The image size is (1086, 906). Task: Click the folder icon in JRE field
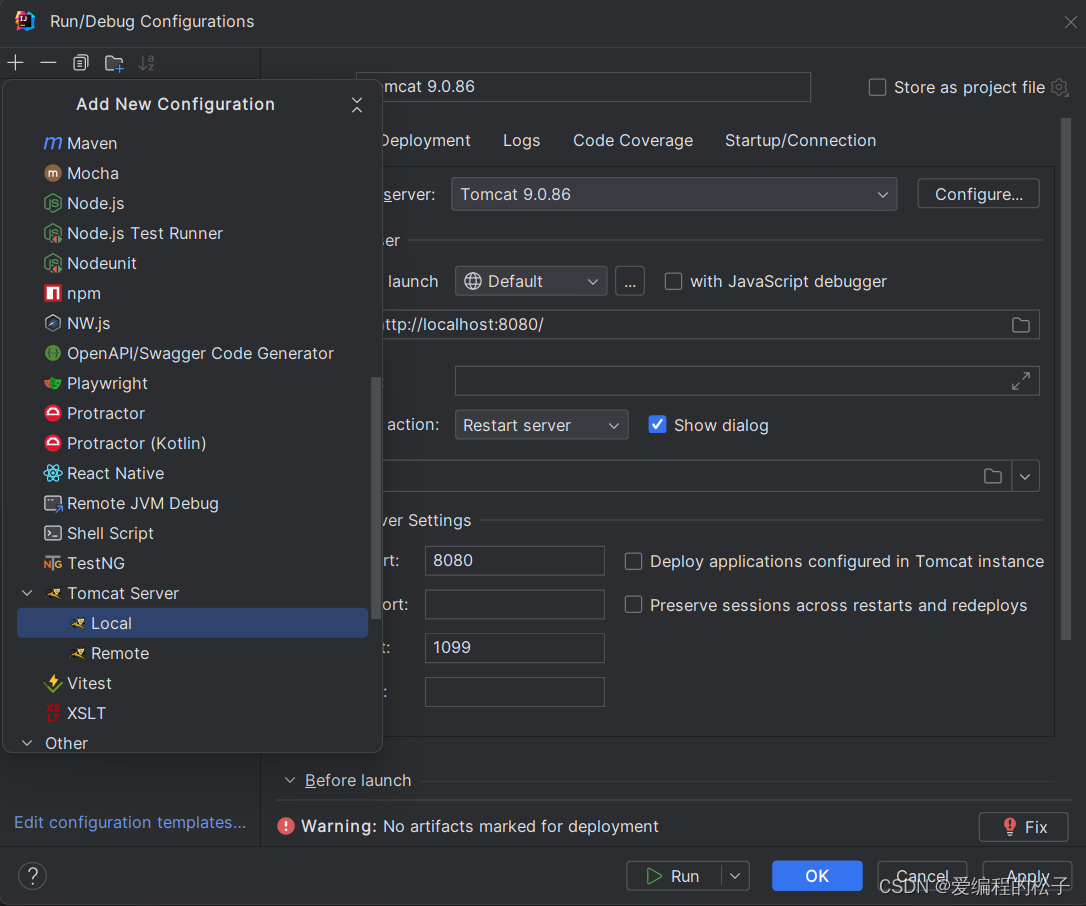[x=992, y=477]
